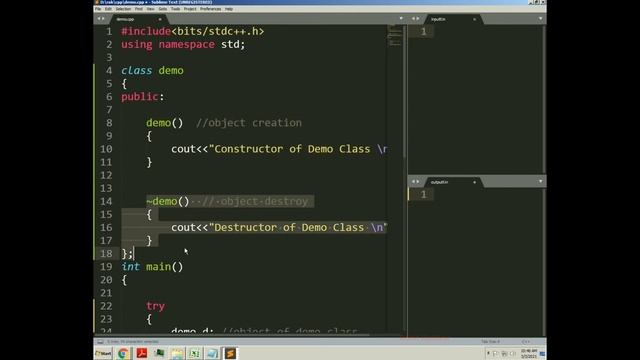Open tab list dropdown for input pane

pyautogui.click(x=540, y=18)
